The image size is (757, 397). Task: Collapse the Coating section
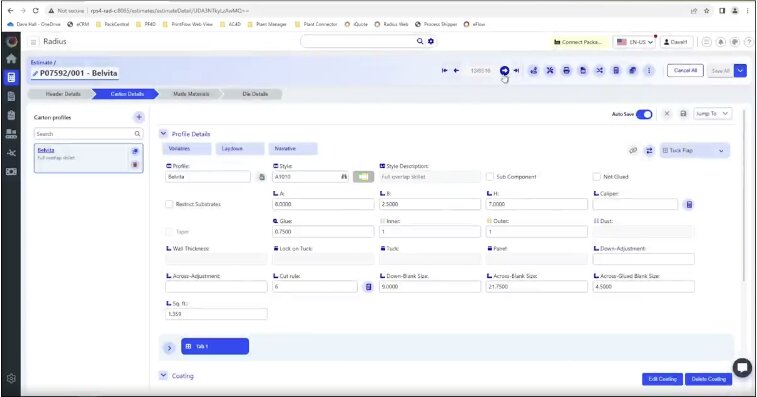(163, 375)
